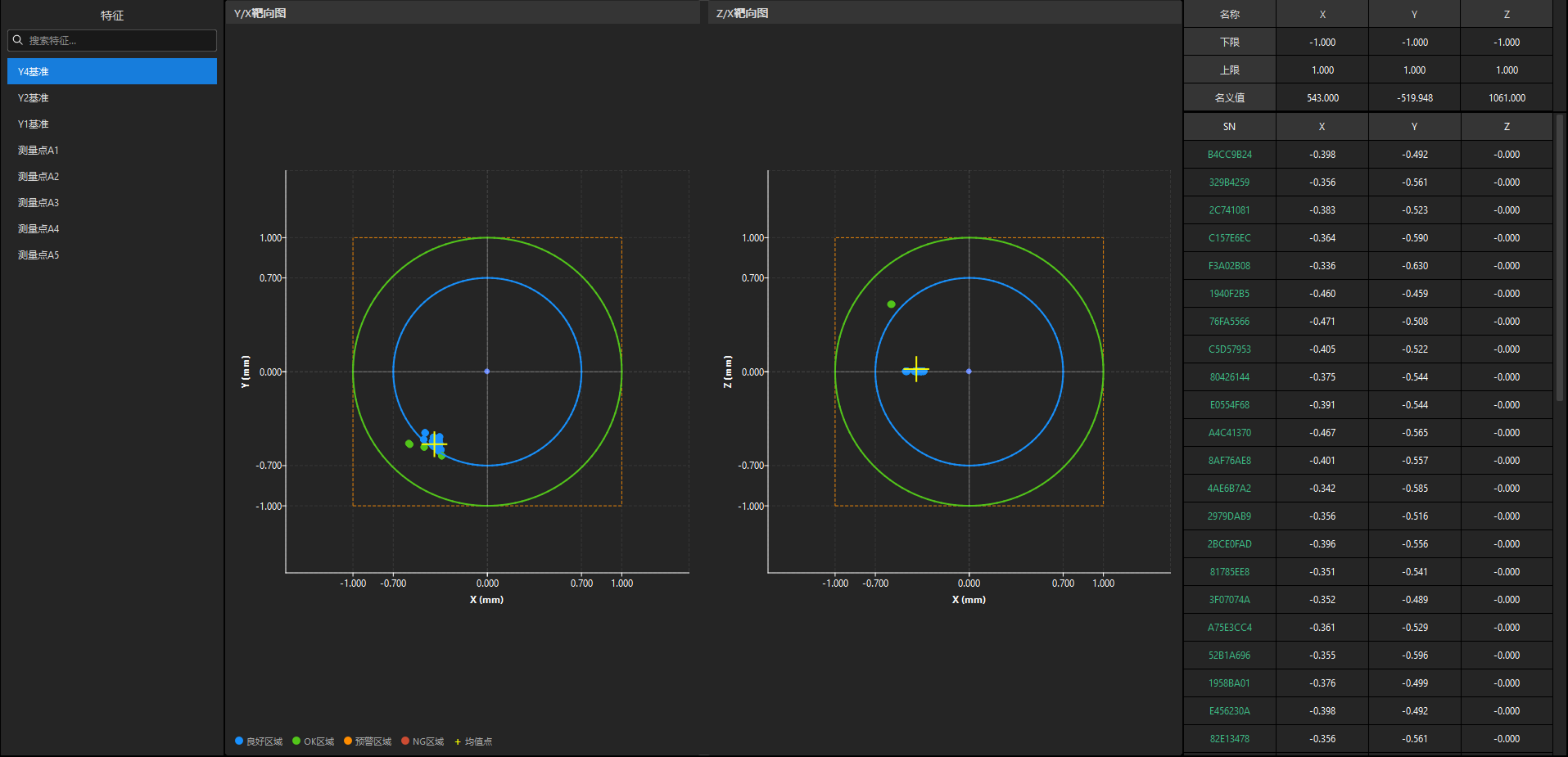Select SN row E456230A
Image resolution: width=1568 pixels, height=757 pixels.
pos(1229,711)
